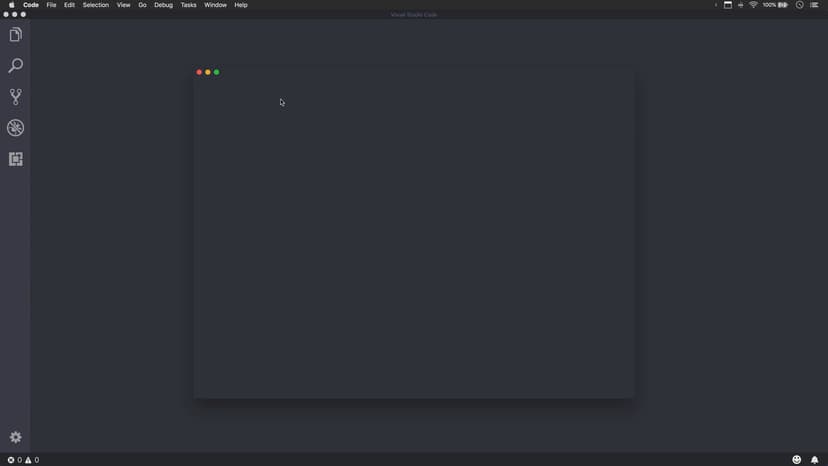Open the Debug view in activity bar
Viewport: 828px width, 466px height.
15,128
